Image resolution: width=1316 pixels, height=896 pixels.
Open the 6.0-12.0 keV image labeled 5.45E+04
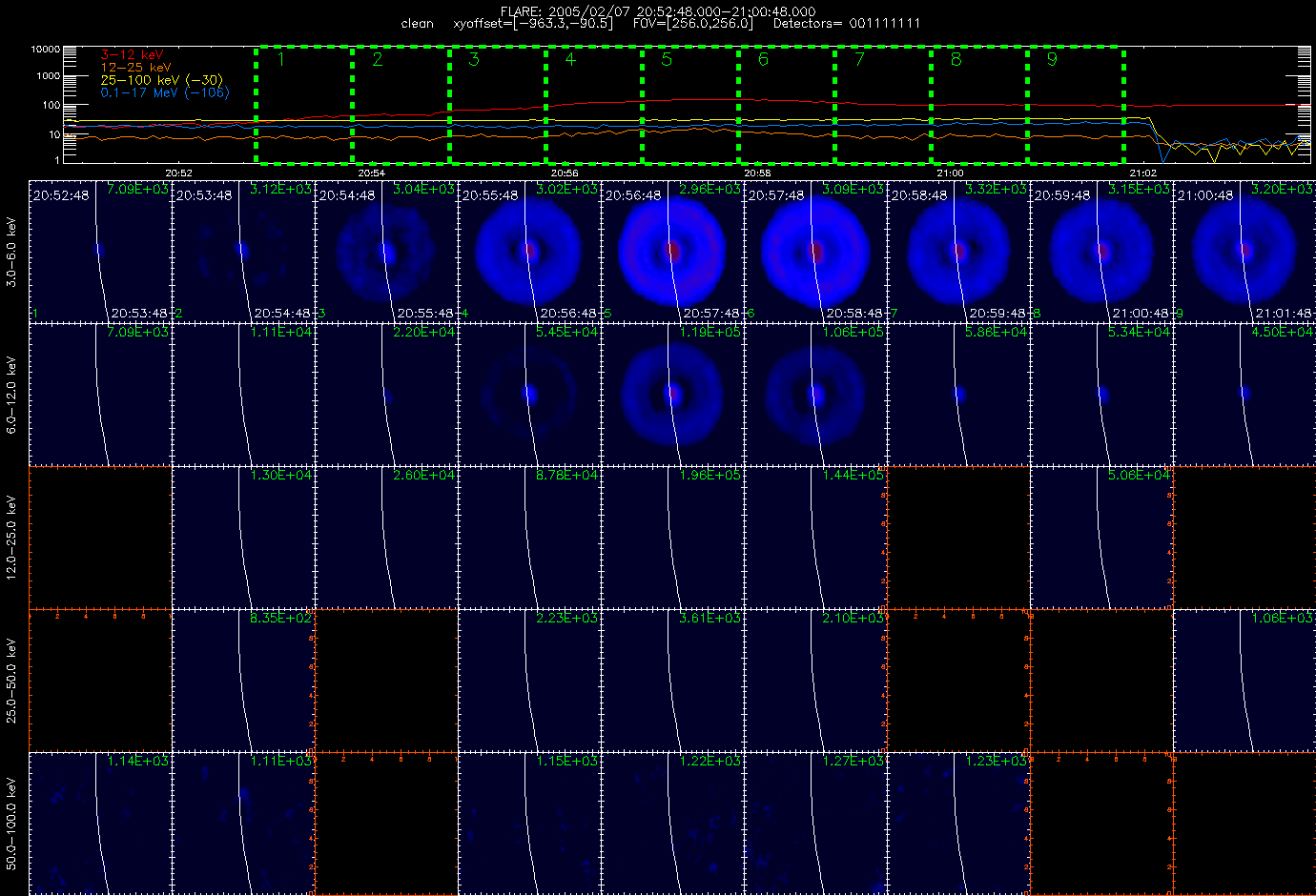pos(529,394)
